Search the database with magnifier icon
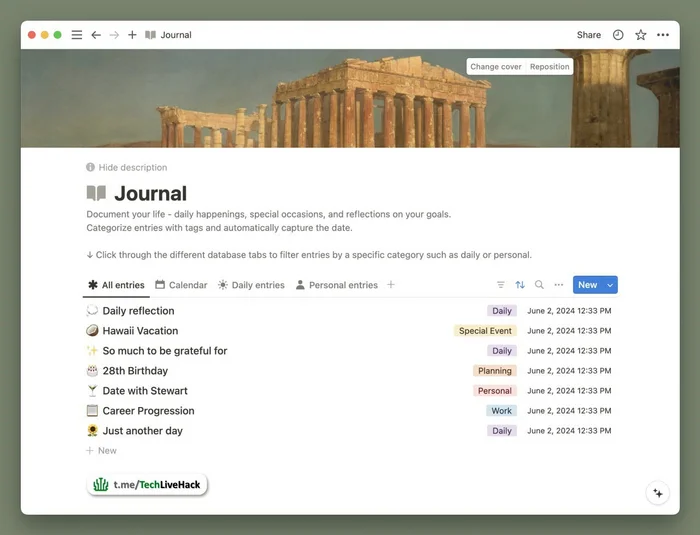This screenshot has height=535, width=700. 539,285
